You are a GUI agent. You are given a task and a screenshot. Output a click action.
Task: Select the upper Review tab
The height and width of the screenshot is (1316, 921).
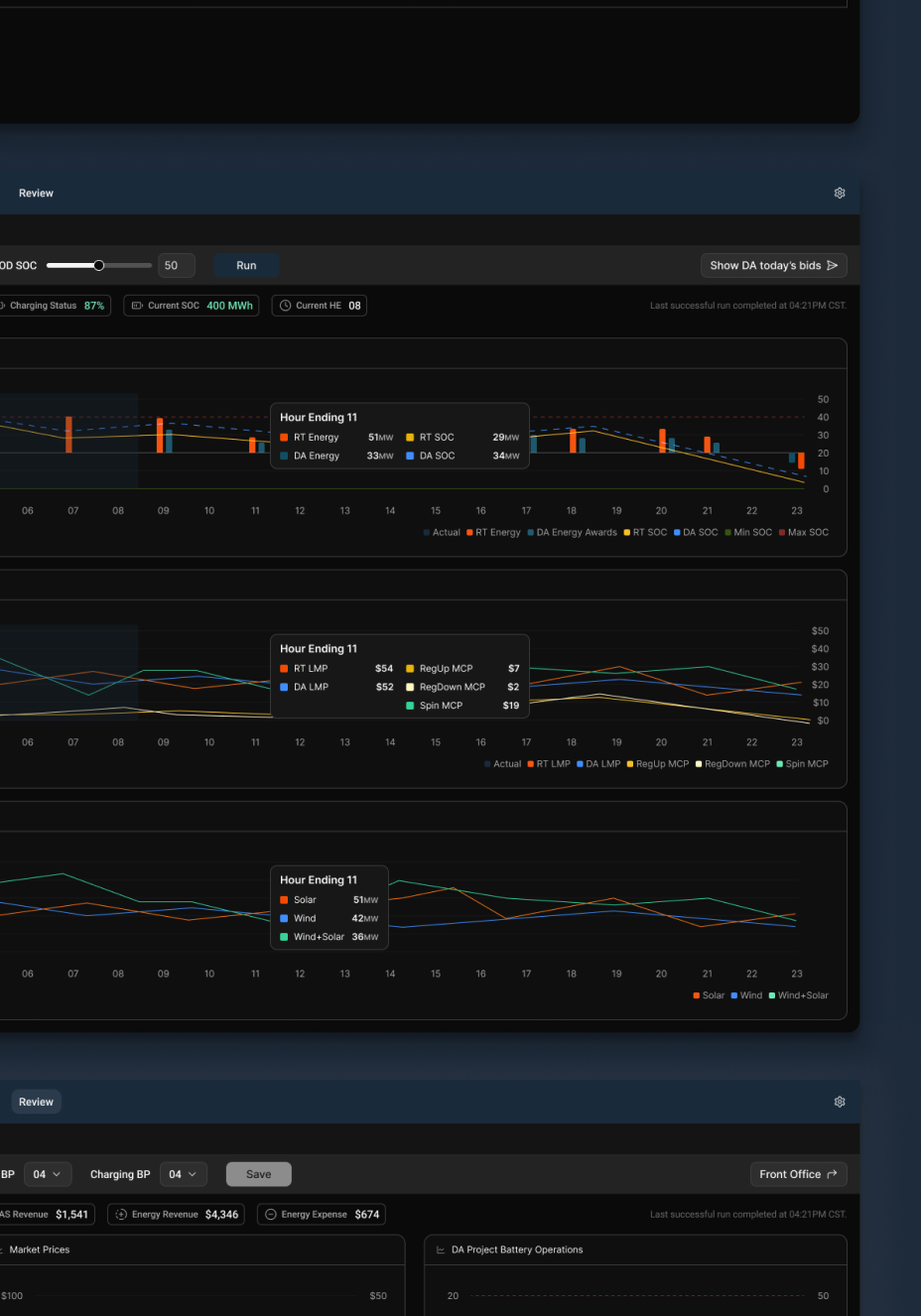point(36,194)
